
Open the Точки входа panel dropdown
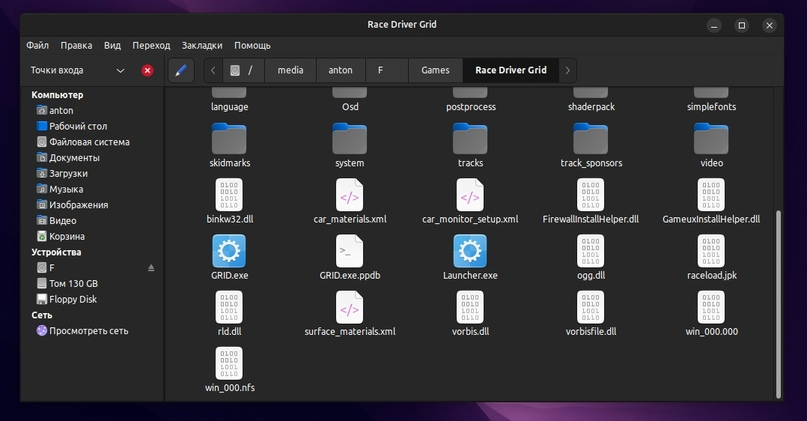coord(120,71)
